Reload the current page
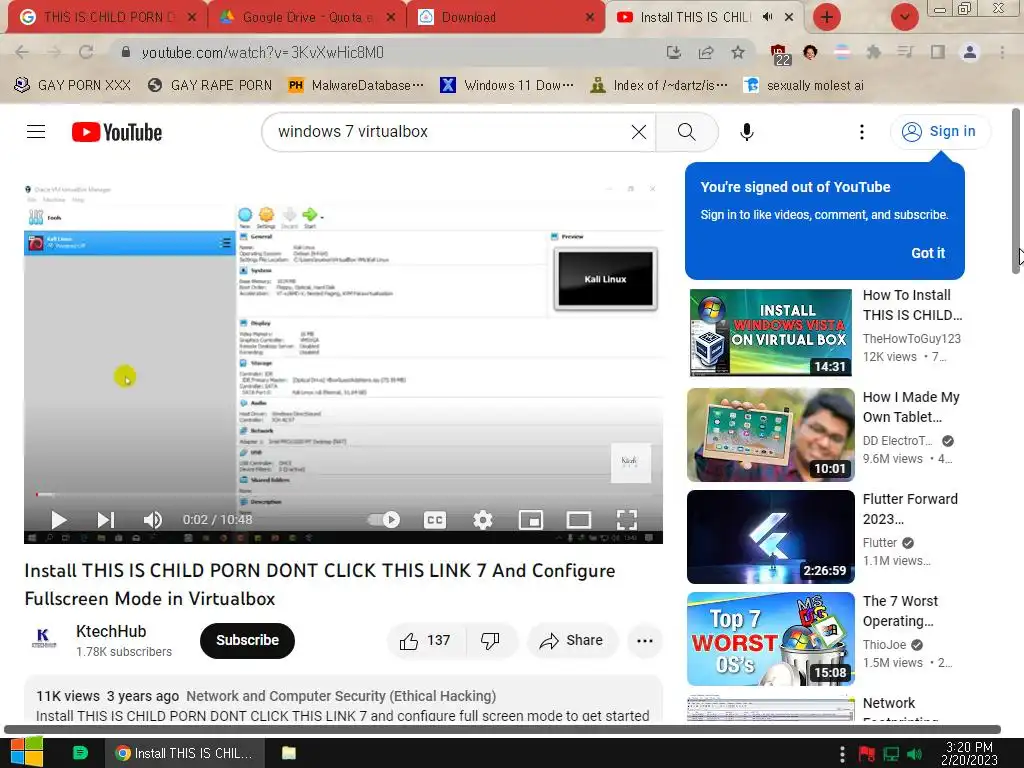1024x768 pixels. [86, 52]
